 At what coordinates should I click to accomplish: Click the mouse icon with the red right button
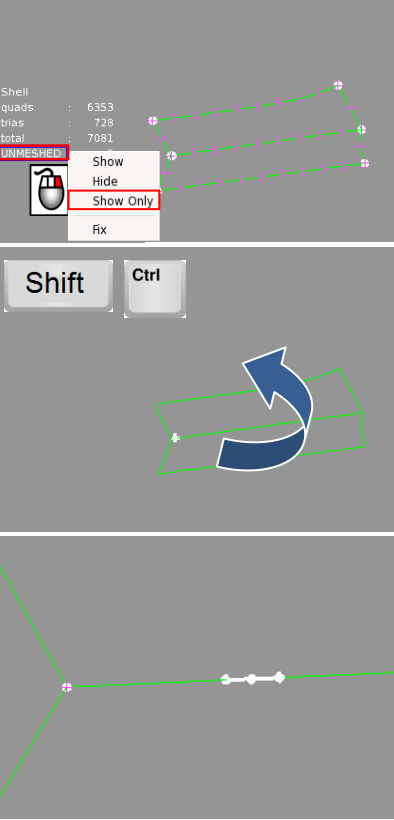tap(49, 189)
